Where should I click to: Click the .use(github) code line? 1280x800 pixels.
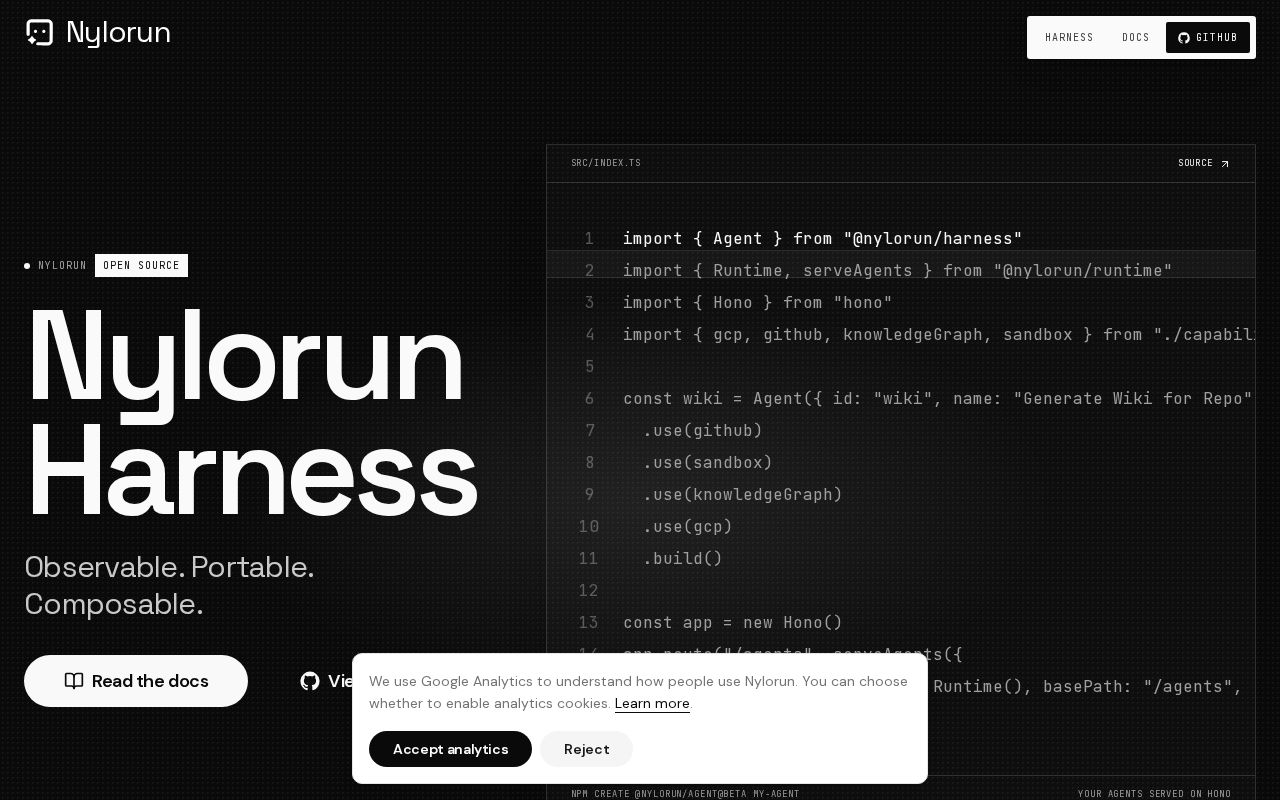[x=703, y=430]
